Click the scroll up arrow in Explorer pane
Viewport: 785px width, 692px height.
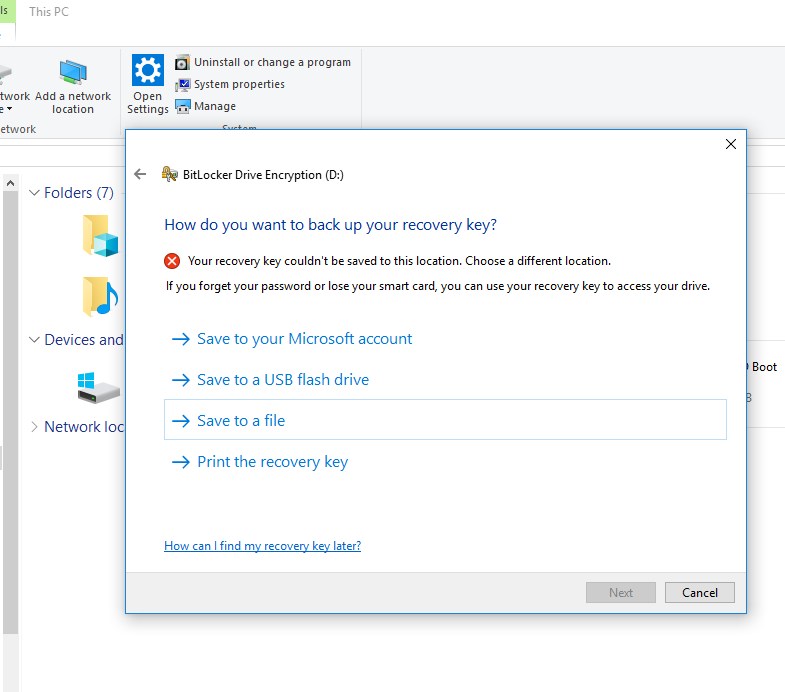(11, 183)
